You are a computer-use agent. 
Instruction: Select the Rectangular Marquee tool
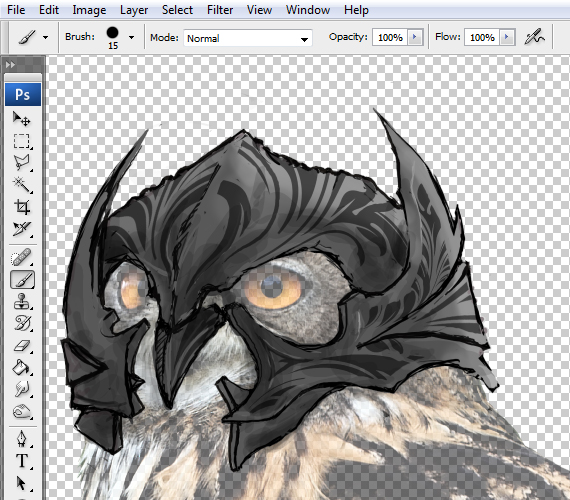tap(22, 141)
